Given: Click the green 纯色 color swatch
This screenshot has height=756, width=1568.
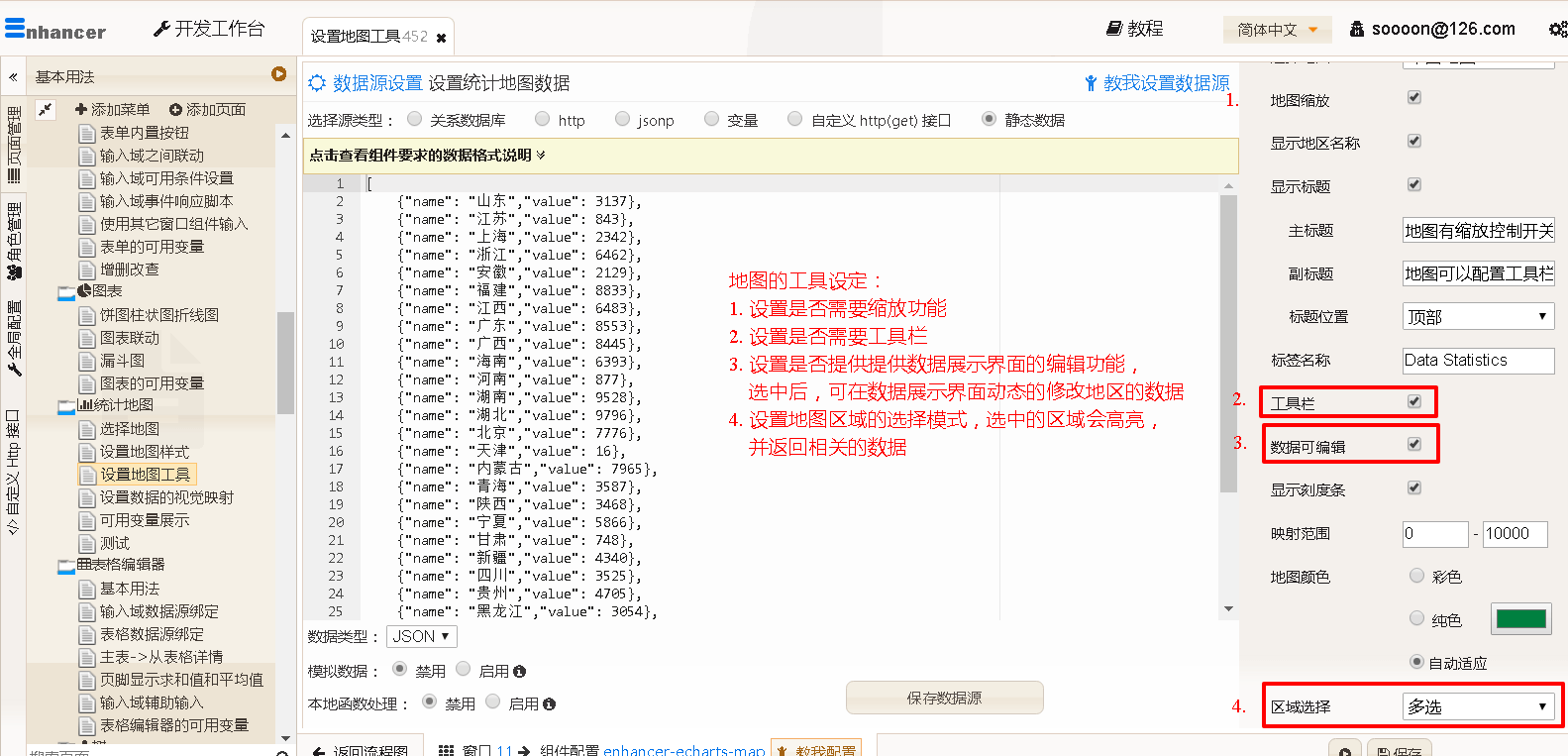Looking at the screenshot, I should point(1520,619).
